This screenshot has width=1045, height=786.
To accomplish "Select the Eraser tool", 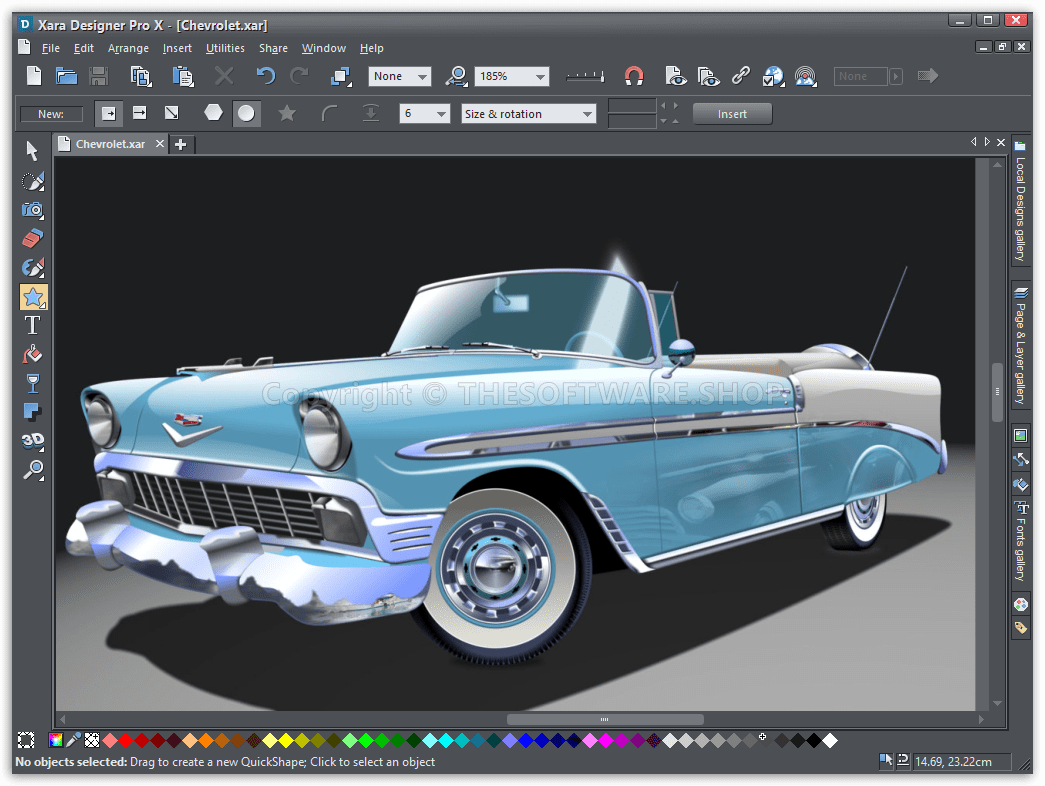I will (32, 239).
